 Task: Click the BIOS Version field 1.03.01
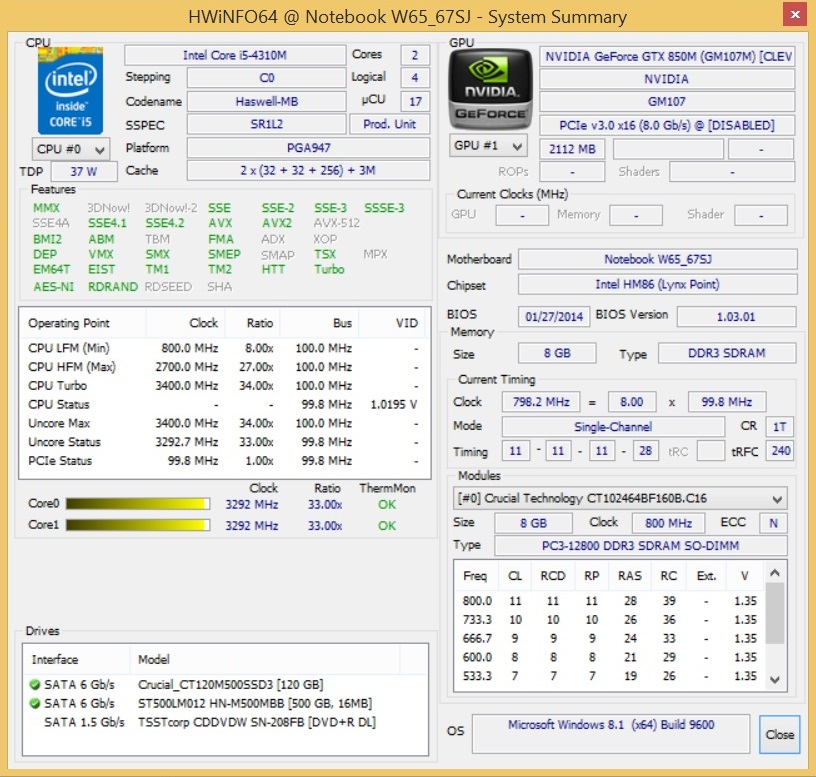(x=736, y=316)
